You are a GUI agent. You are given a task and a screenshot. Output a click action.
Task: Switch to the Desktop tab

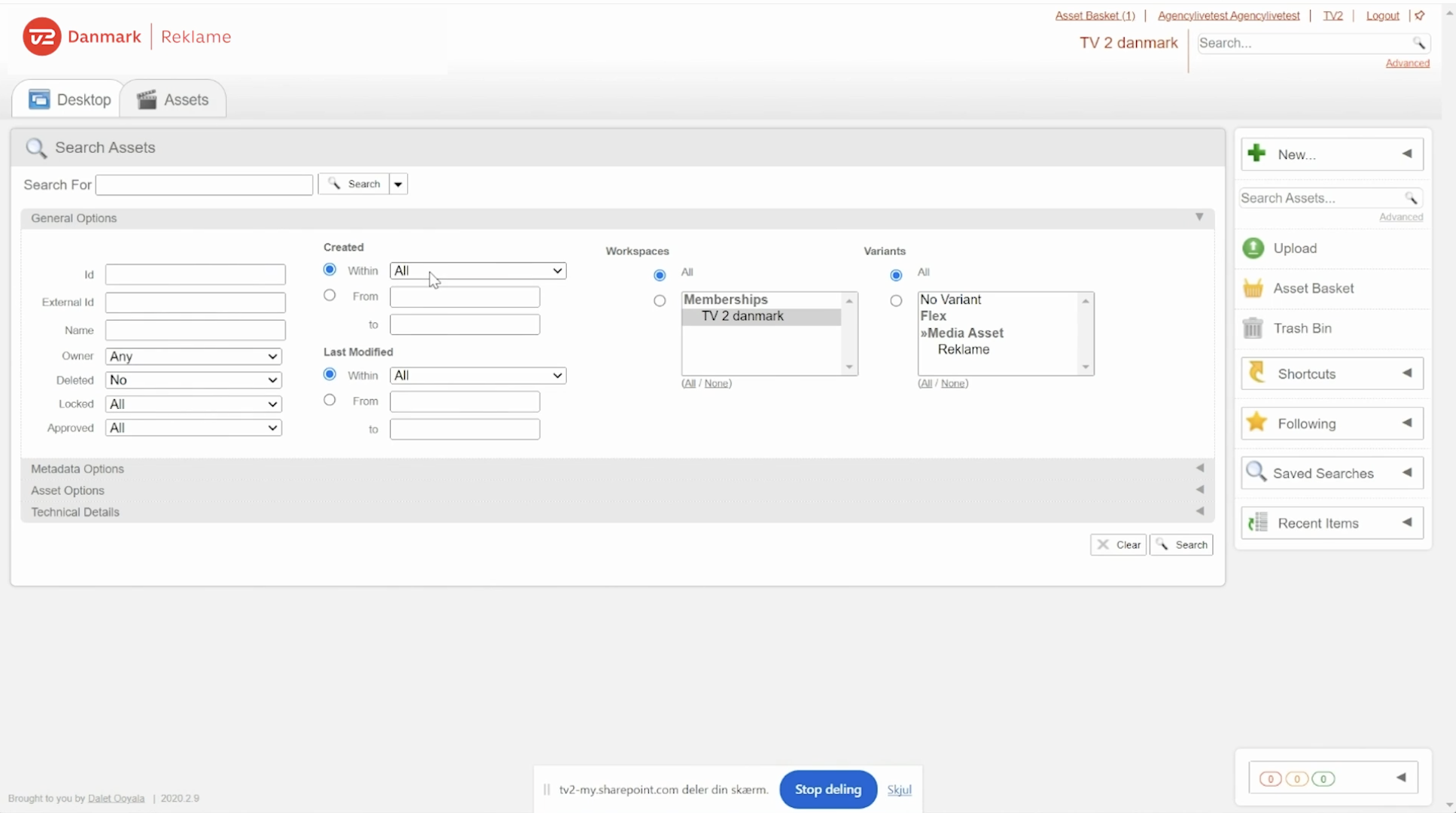coord(69,99)
